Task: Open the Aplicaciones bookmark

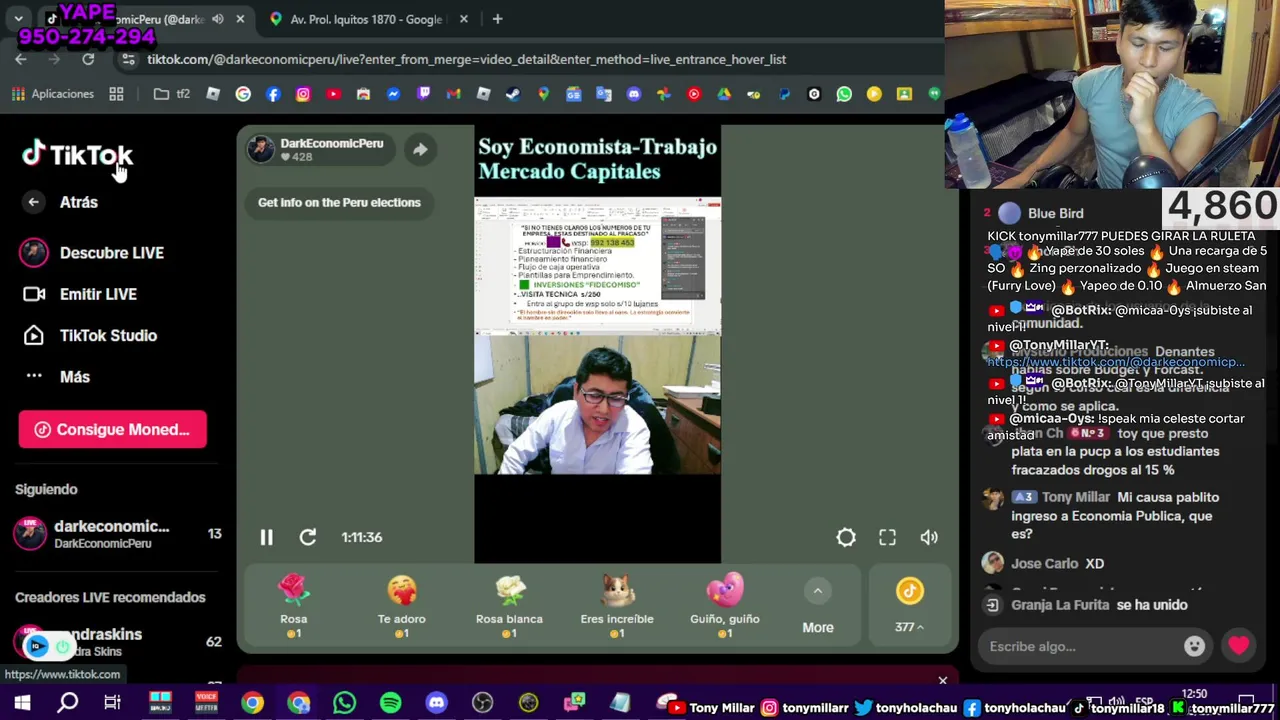Action: pyautogui.click(x=52, y=94)
